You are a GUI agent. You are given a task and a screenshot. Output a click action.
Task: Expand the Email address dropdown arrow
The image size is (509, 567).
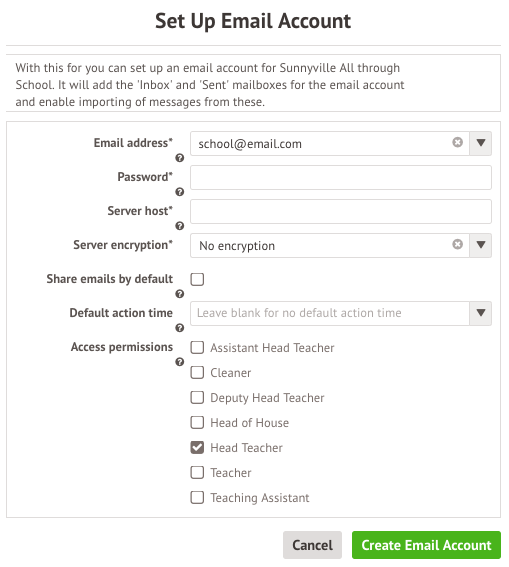480,143
